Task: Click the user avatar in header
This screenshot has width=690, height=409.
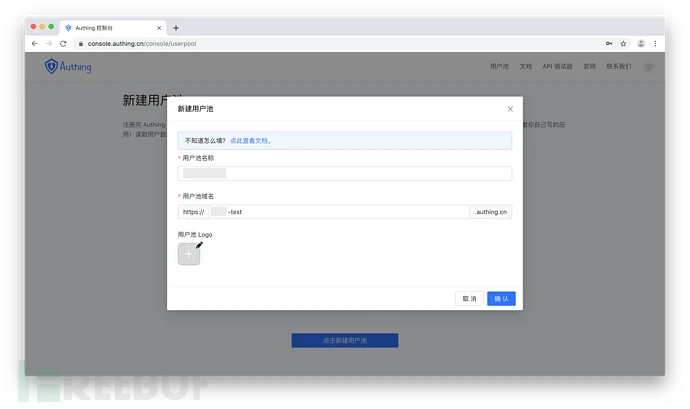Action: click(649, 67)
